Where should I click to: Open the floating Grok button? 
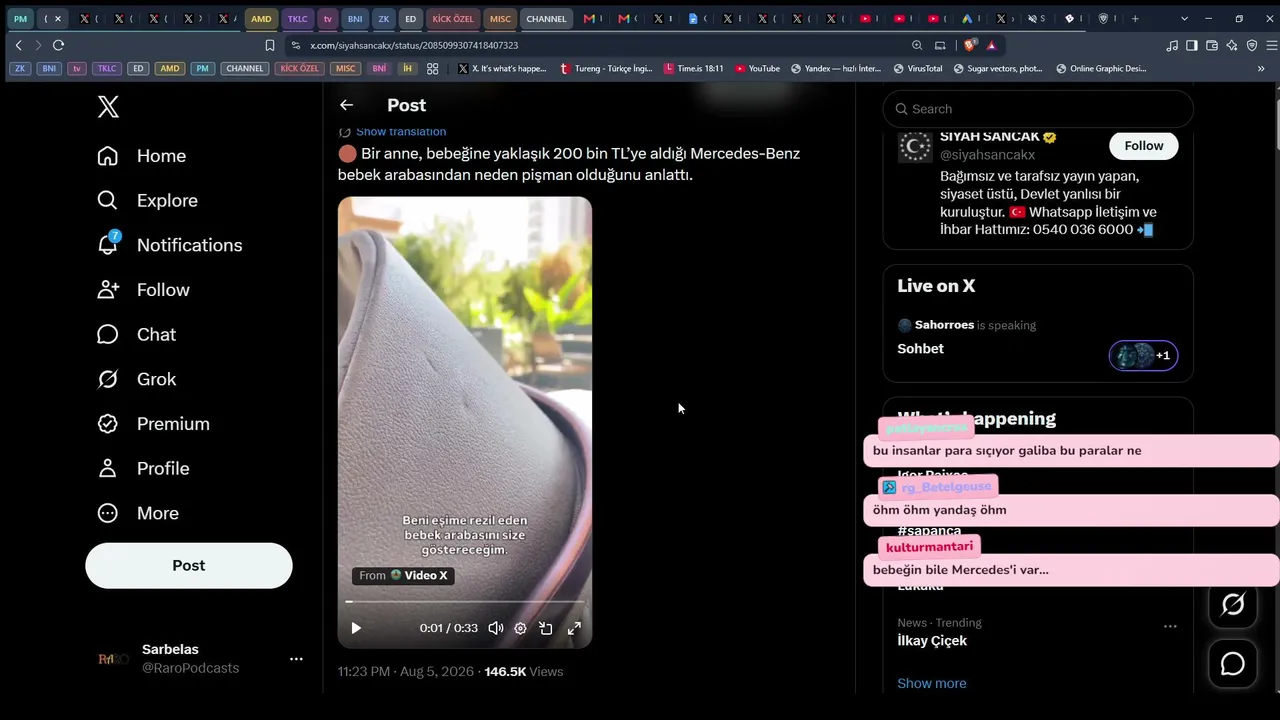[x=1233, y=604]
